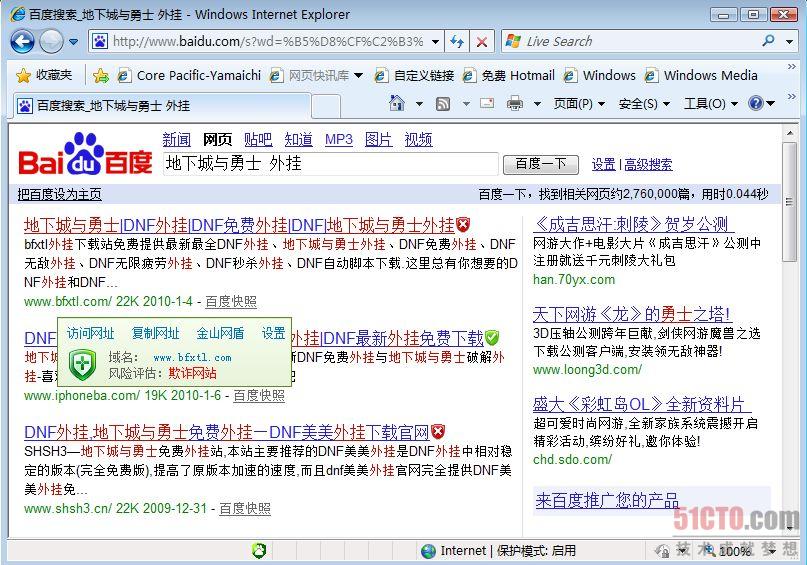Click the Internet protected mode status
The height and width of the screenshot is (565, 807).
coord(498,551)
